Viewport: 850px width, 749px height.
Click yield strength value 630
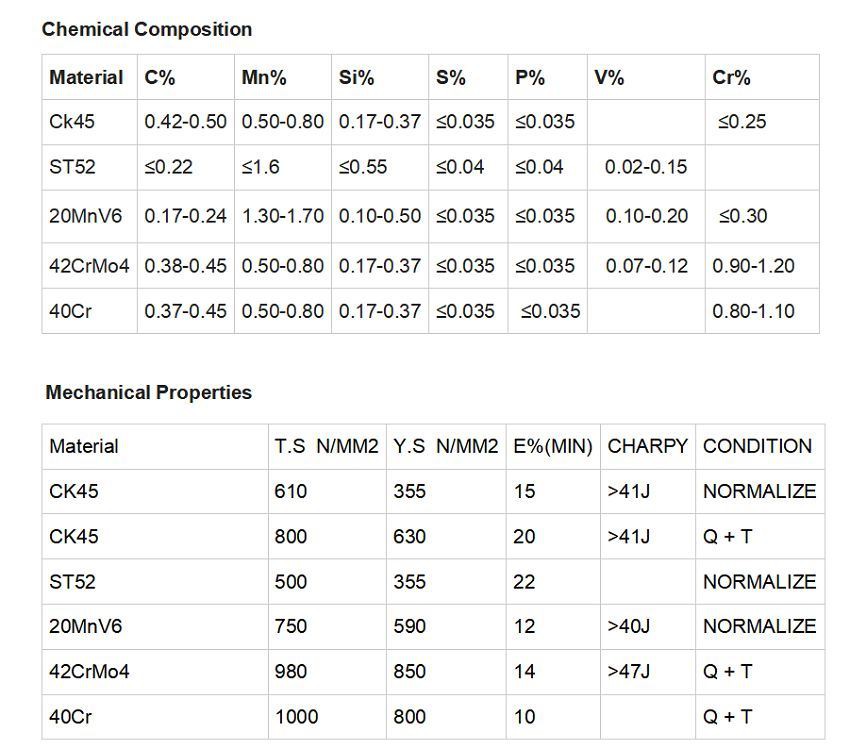click(x=409, y=536)
